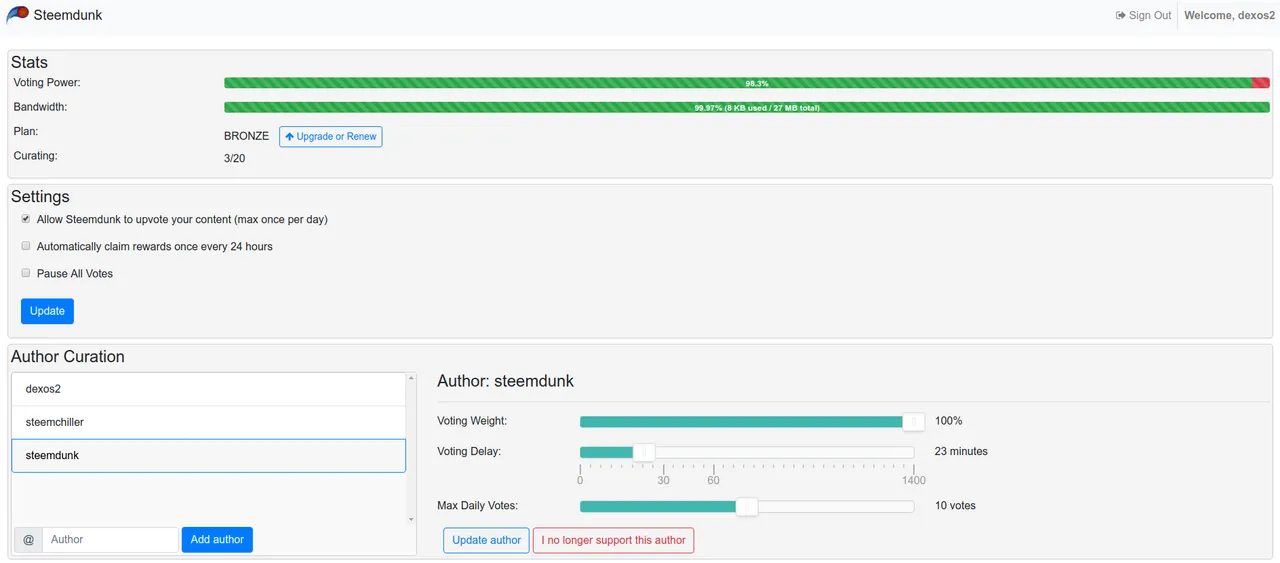
Task: Click the Bandwidth progress bar
Action: [747, 107]
